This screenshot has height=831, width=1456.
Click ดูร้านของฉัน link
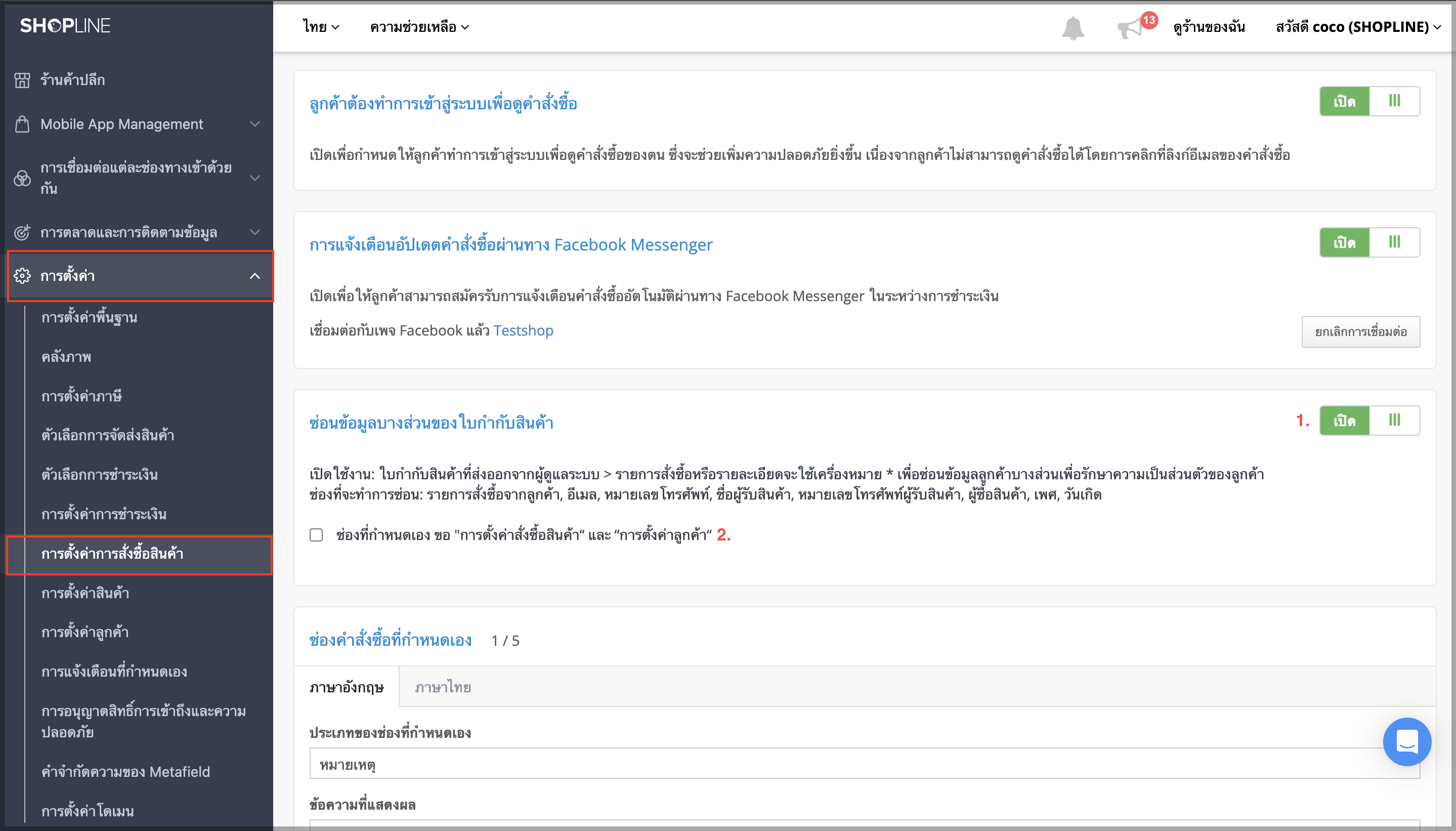[x=1209, y=27]
